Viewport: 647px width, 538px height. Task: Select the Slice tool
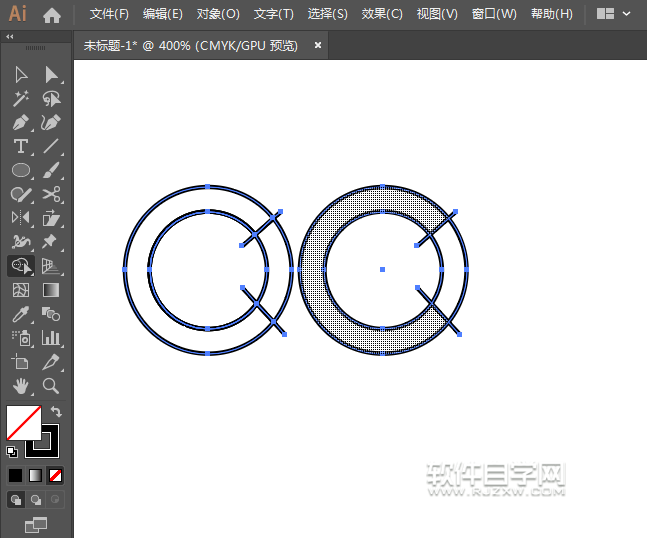pos(51,362)
